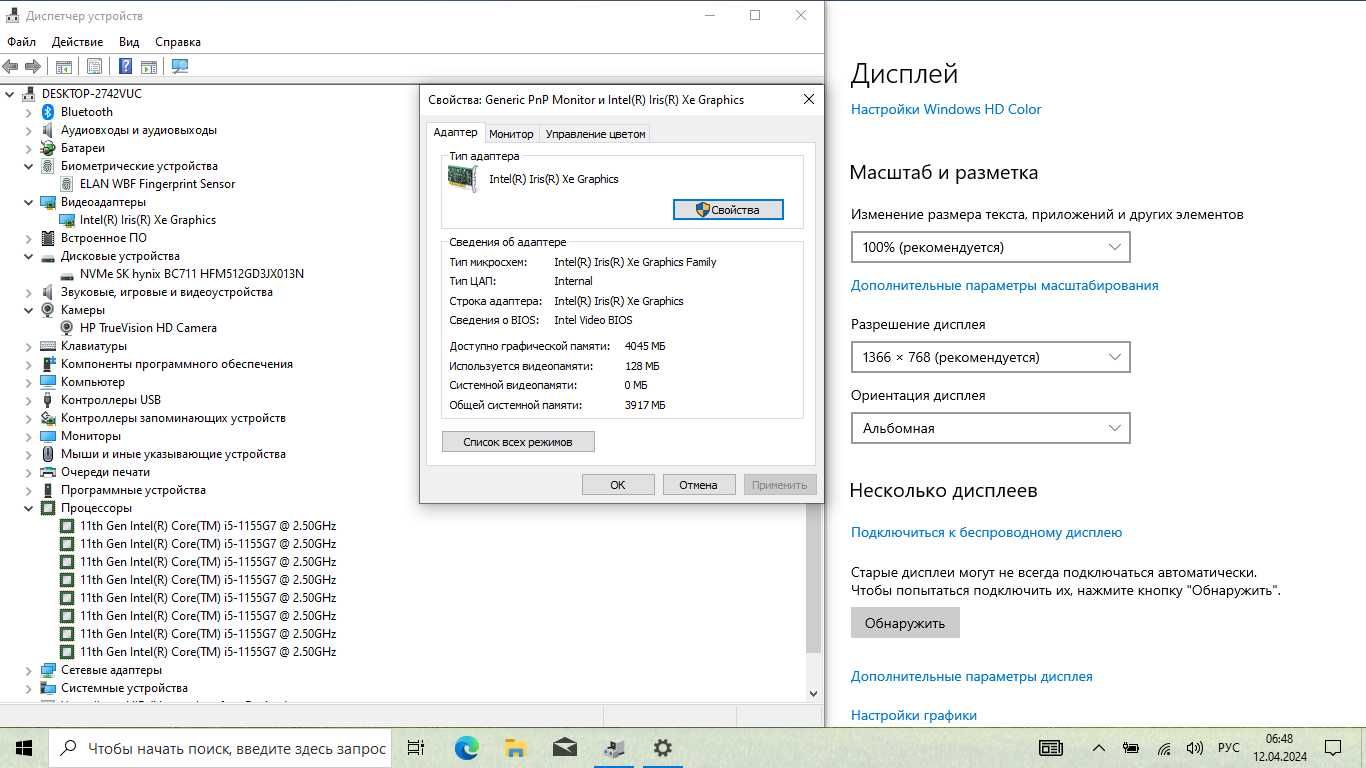Expand the Клавиатуры category
1366x768 pixels.
(x=29, y=346)
